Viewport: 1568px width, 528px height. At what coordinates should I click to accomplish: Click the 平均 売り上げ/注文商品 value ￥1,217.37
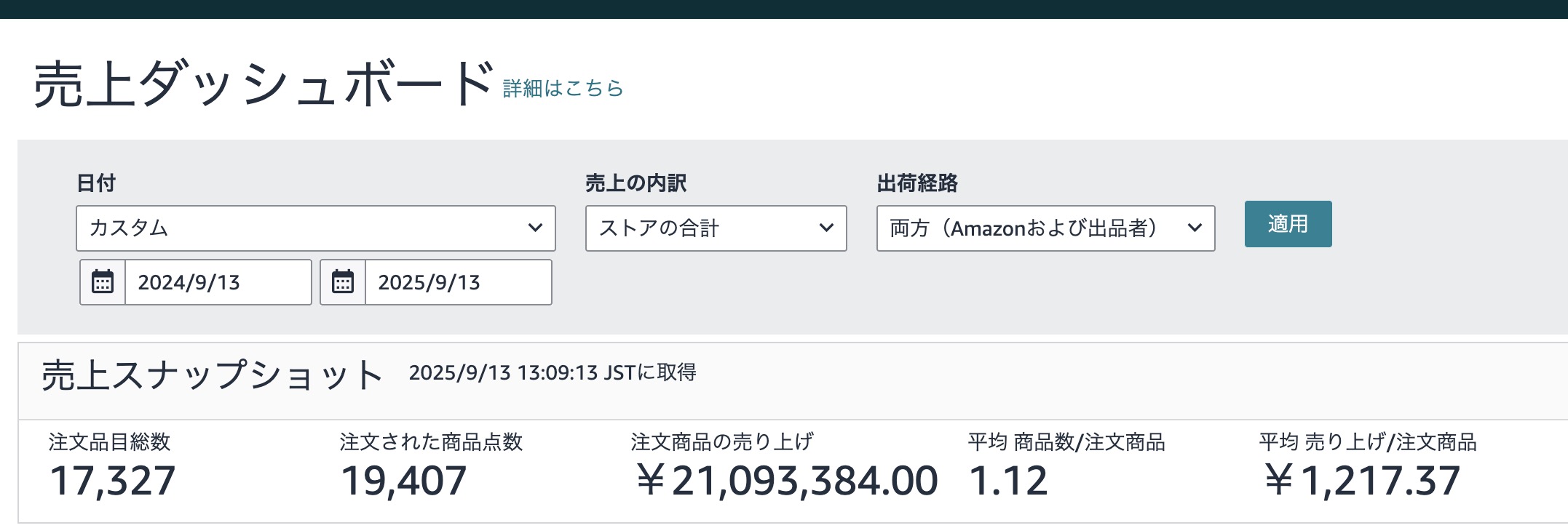(x=1361, y=481)
